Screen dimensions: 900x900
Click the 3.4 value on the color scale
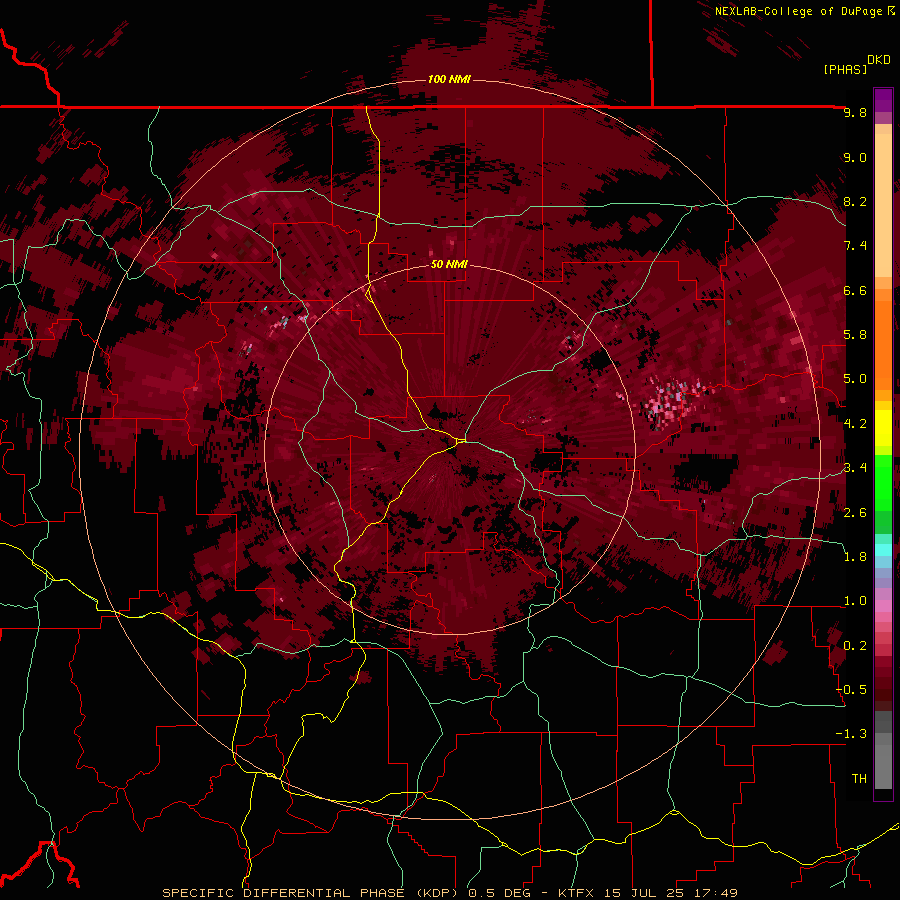855,468
